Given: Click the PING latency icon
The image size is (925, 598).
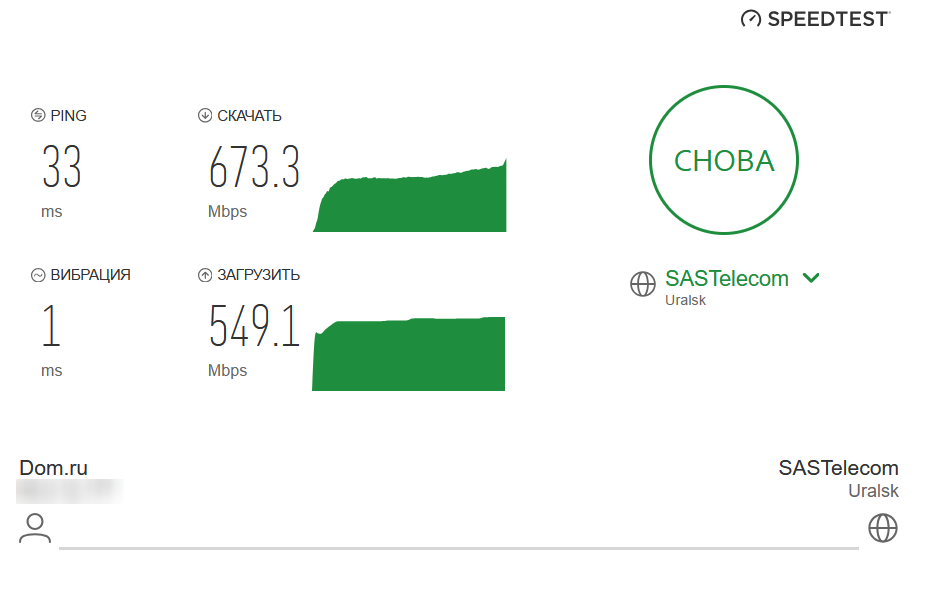Looking at the screenshot, I should point(38,115).
